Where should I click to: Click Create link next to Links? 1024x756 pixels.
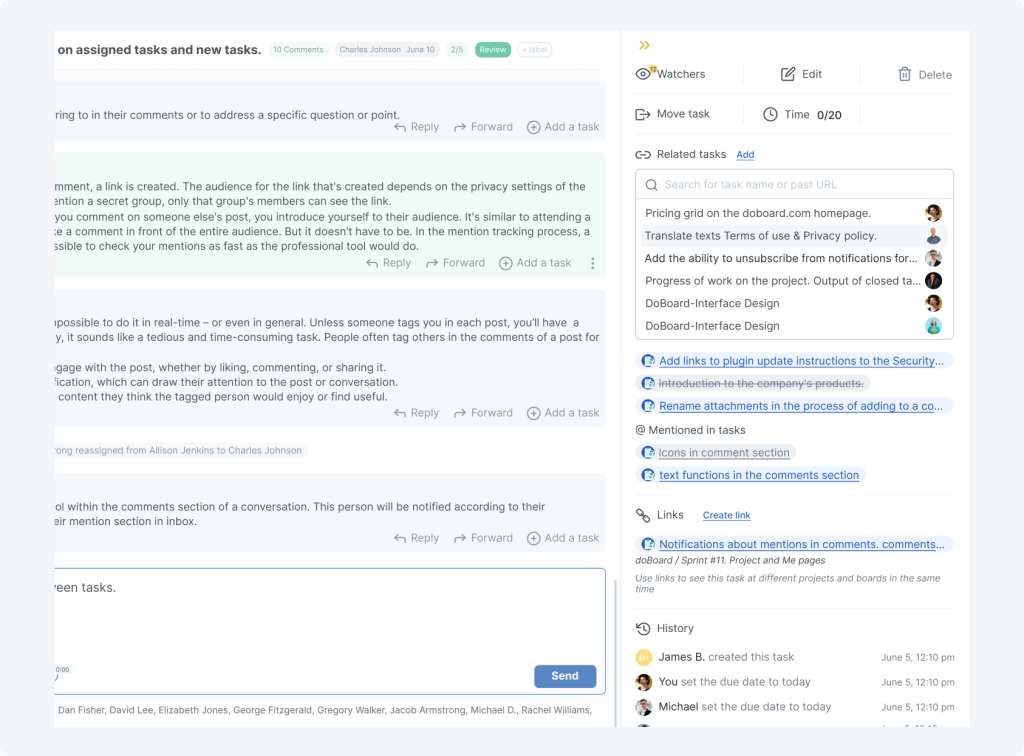pyautogui.click(x=726, y=516)
